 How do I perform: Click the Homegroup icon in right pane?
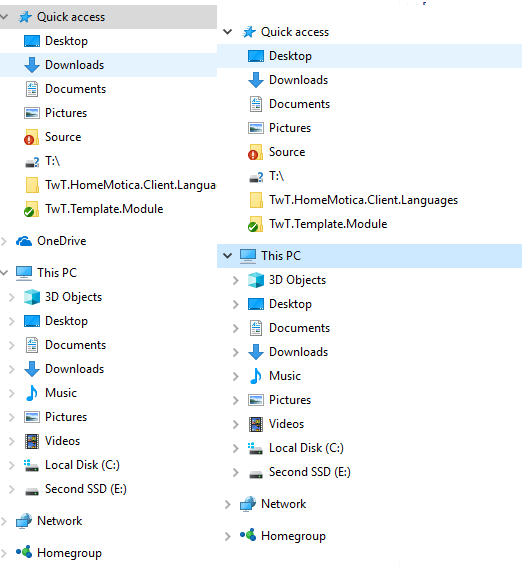tap(248, 535)
